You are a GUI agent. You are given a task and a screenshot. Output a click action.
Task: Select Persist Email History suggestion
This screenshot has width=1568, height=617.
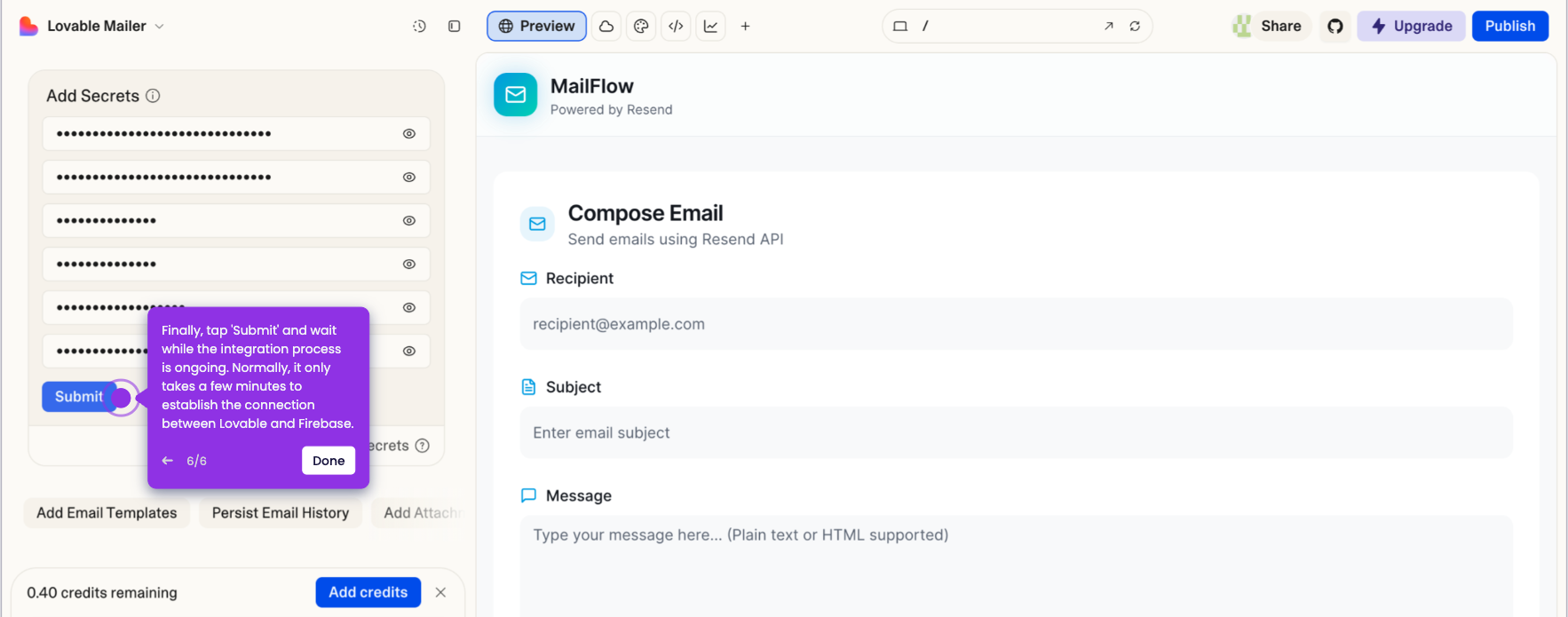tap(281, 513)
